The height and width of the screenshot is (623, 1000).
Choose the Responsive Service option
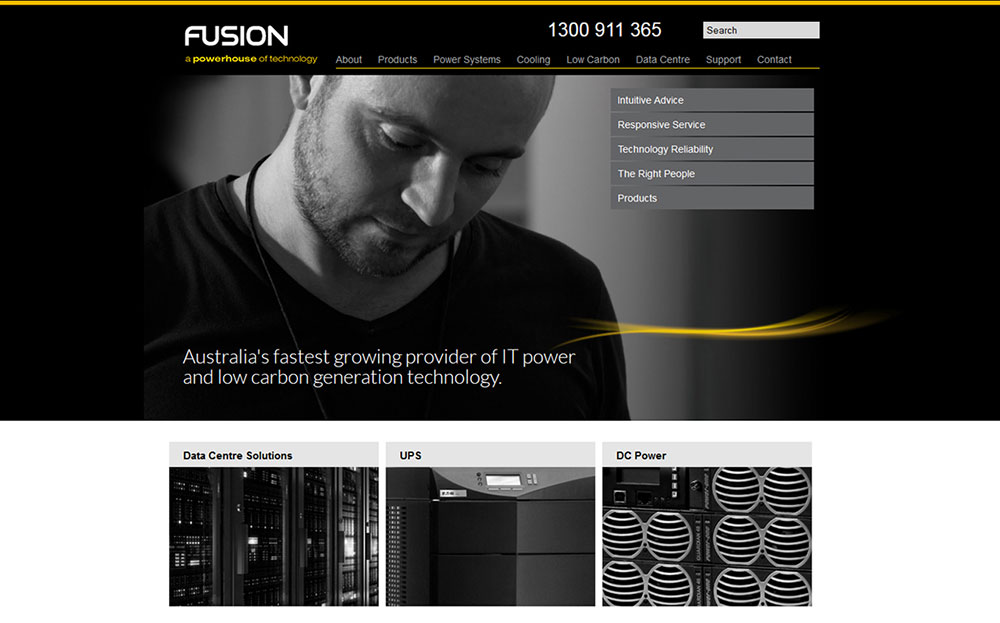coord(712,125)
